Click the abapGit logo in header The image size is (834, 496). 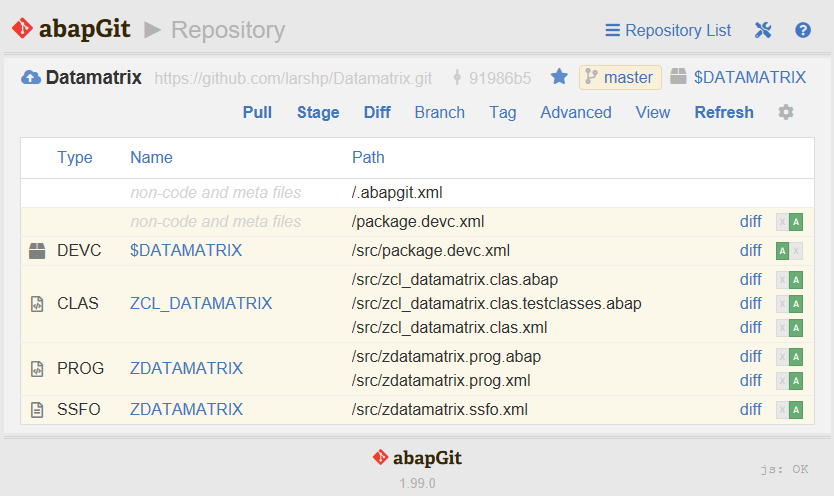pos(71,29)
